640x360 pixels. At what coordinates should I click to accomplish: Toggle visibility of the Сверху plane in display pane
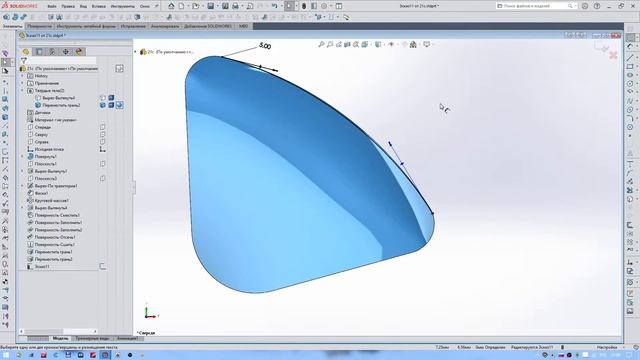(x=103, y=135)
